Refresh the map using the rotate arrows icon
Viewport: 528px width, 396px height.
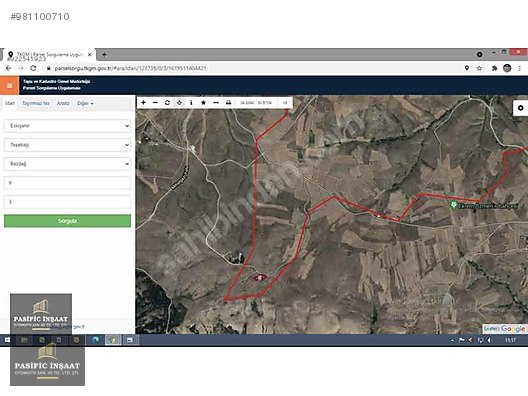click(167, 102)
